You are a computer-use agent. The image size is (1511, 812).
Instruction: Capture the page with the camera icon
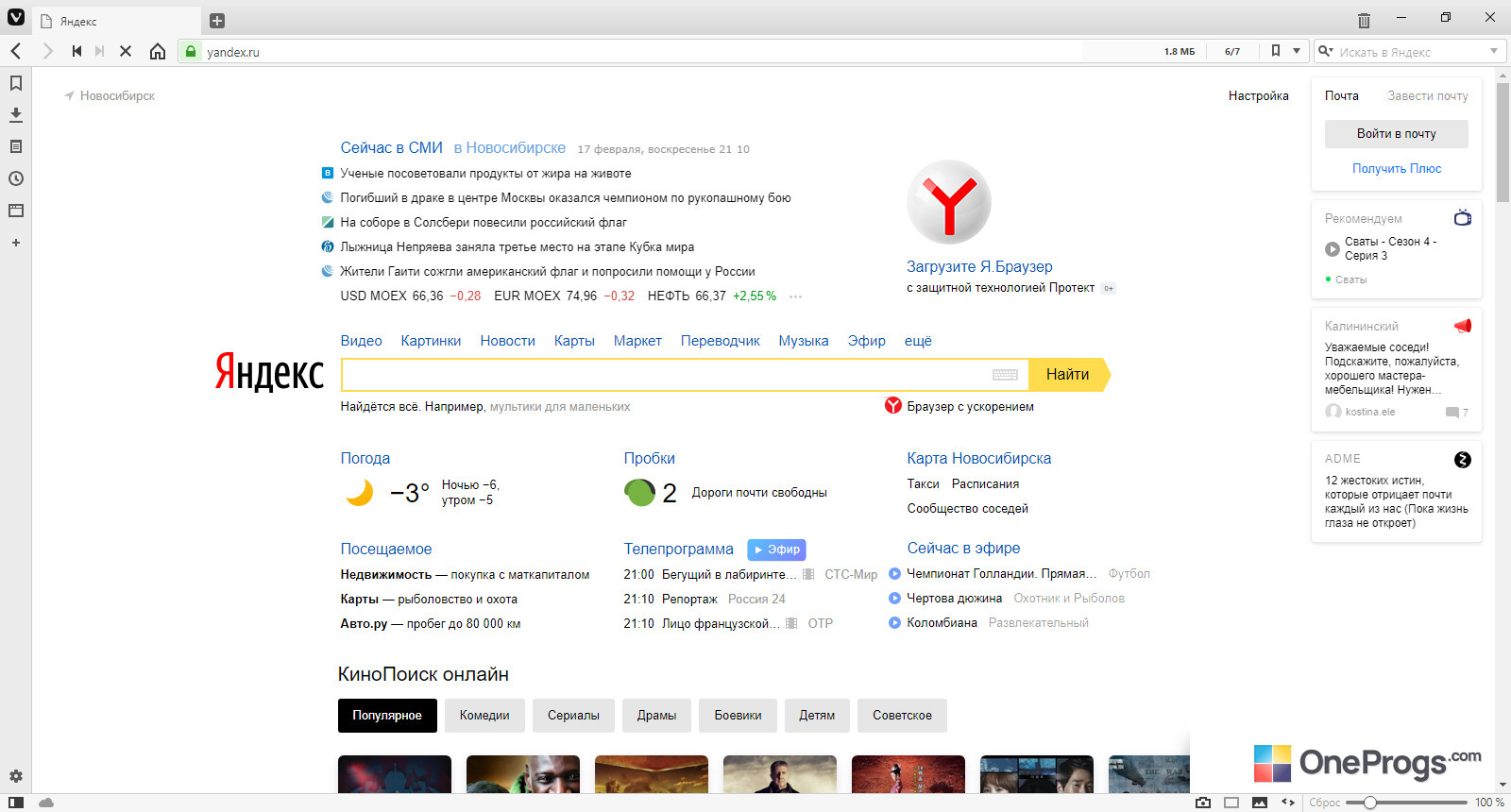pos(1203,803)
